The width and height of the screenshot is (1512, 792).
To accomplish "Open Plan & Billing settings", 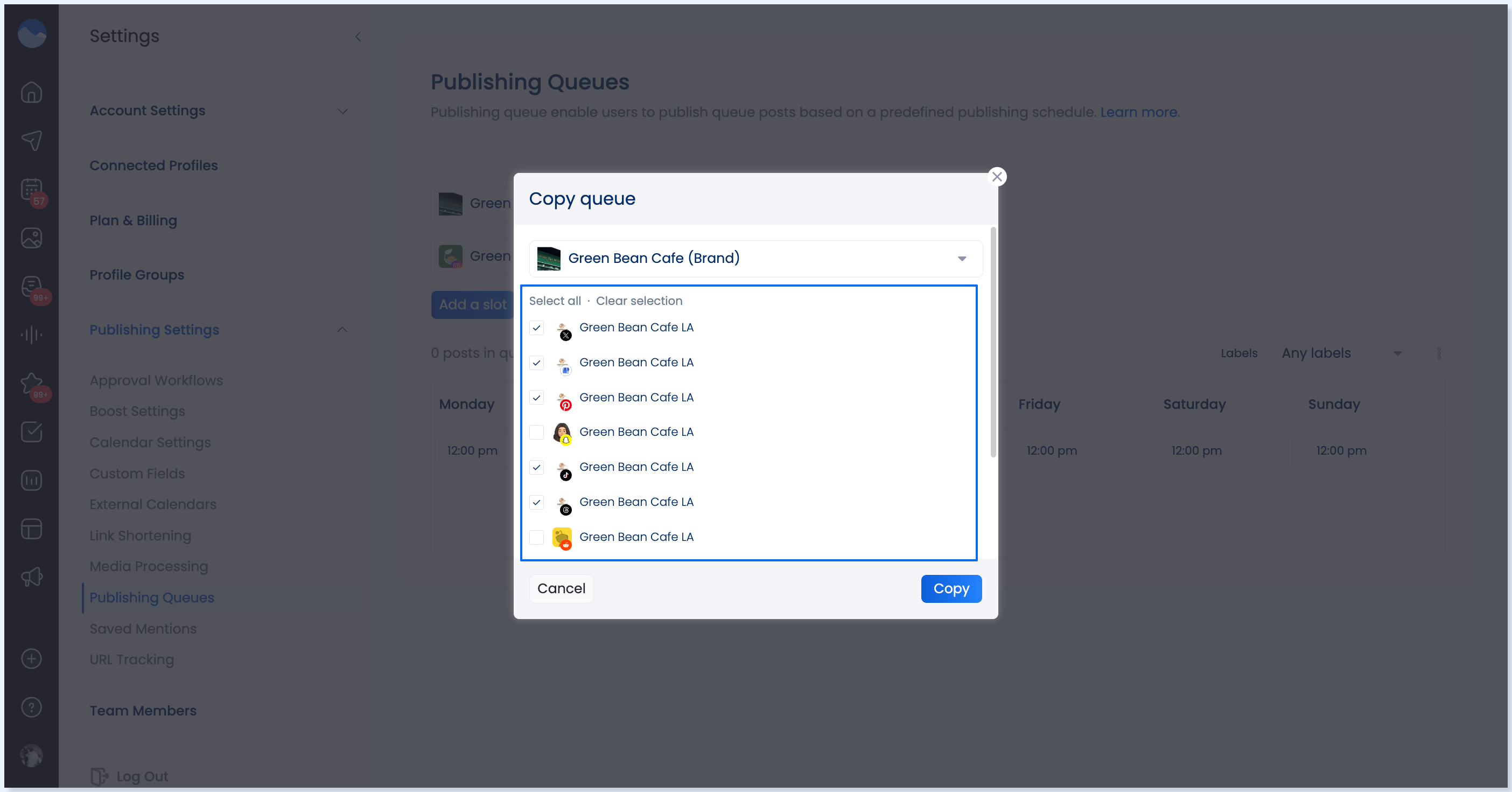I will [x=133, y=221].
